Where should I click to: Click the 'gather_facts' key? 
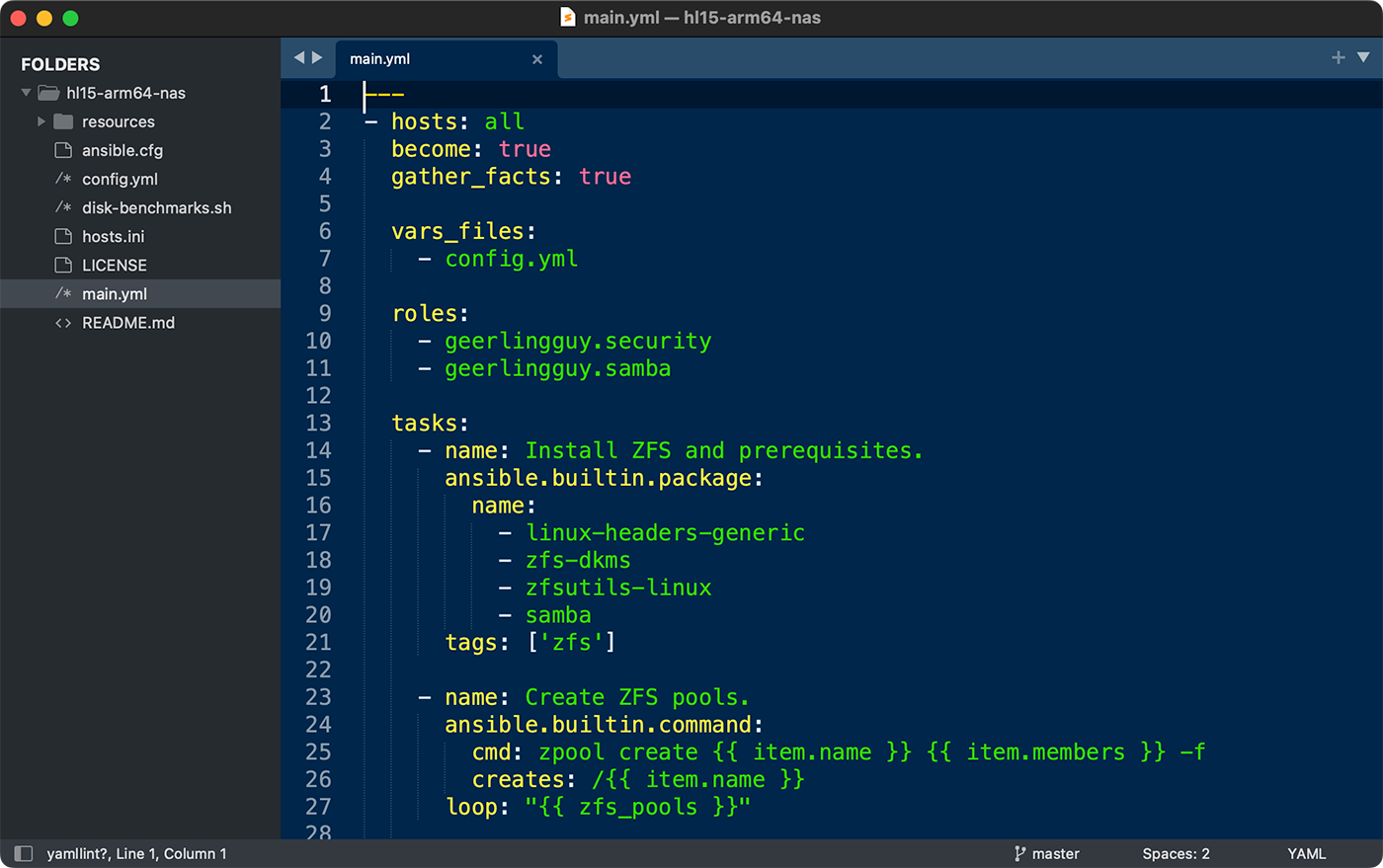(471, 176)
